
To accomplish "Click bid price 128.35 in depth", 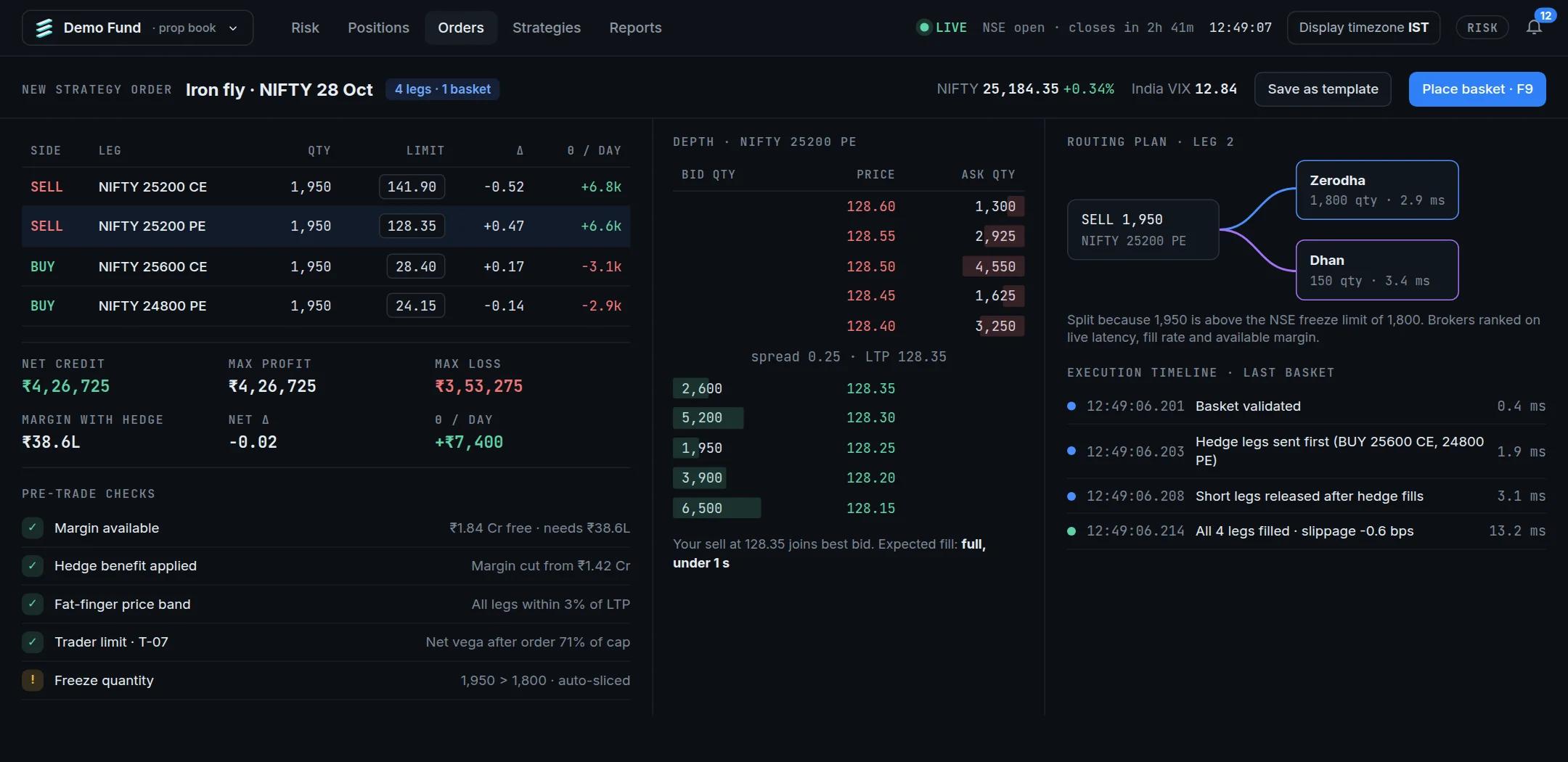I will pos(870,388).
